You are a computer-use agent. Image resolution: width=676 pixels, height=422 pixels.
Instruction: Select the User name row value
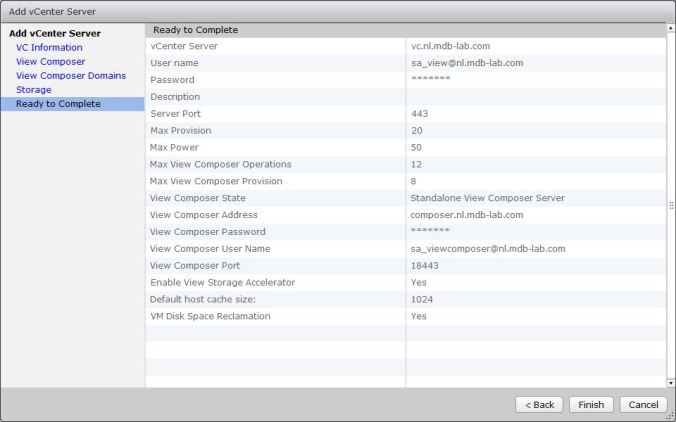(467, 63)
